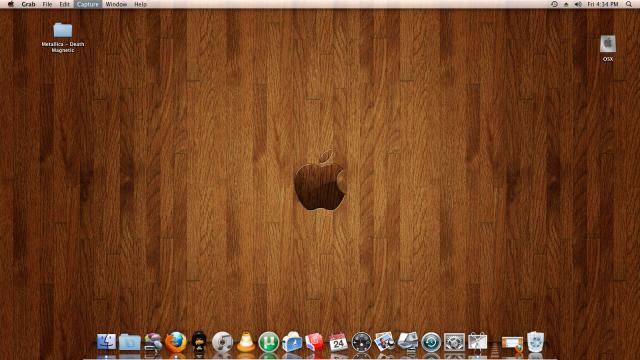The image size is (640, 360).
Task: Select the OSX drive on desktop
Action: pyautogui.click(x=608, y=48)
